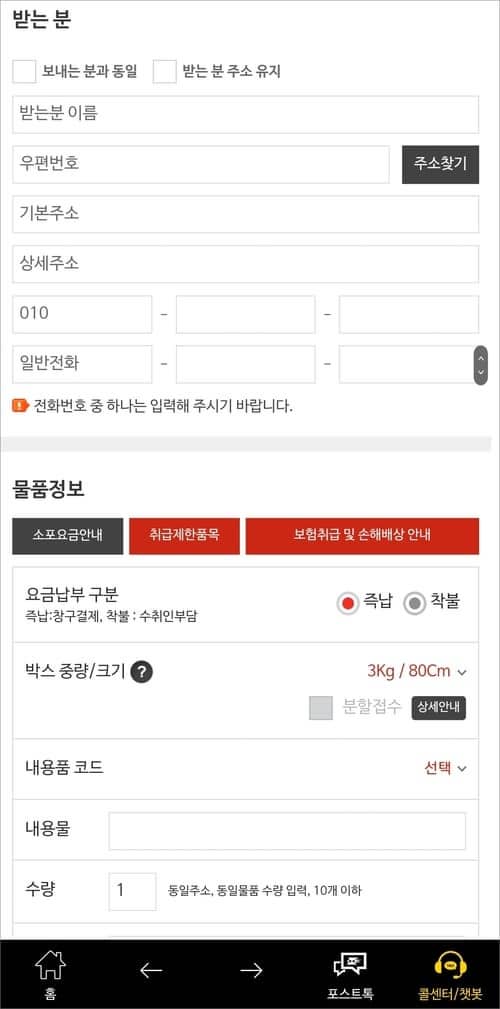Go back with the left arrow icon
This screenshot has width=500, height=1009.
151,970
